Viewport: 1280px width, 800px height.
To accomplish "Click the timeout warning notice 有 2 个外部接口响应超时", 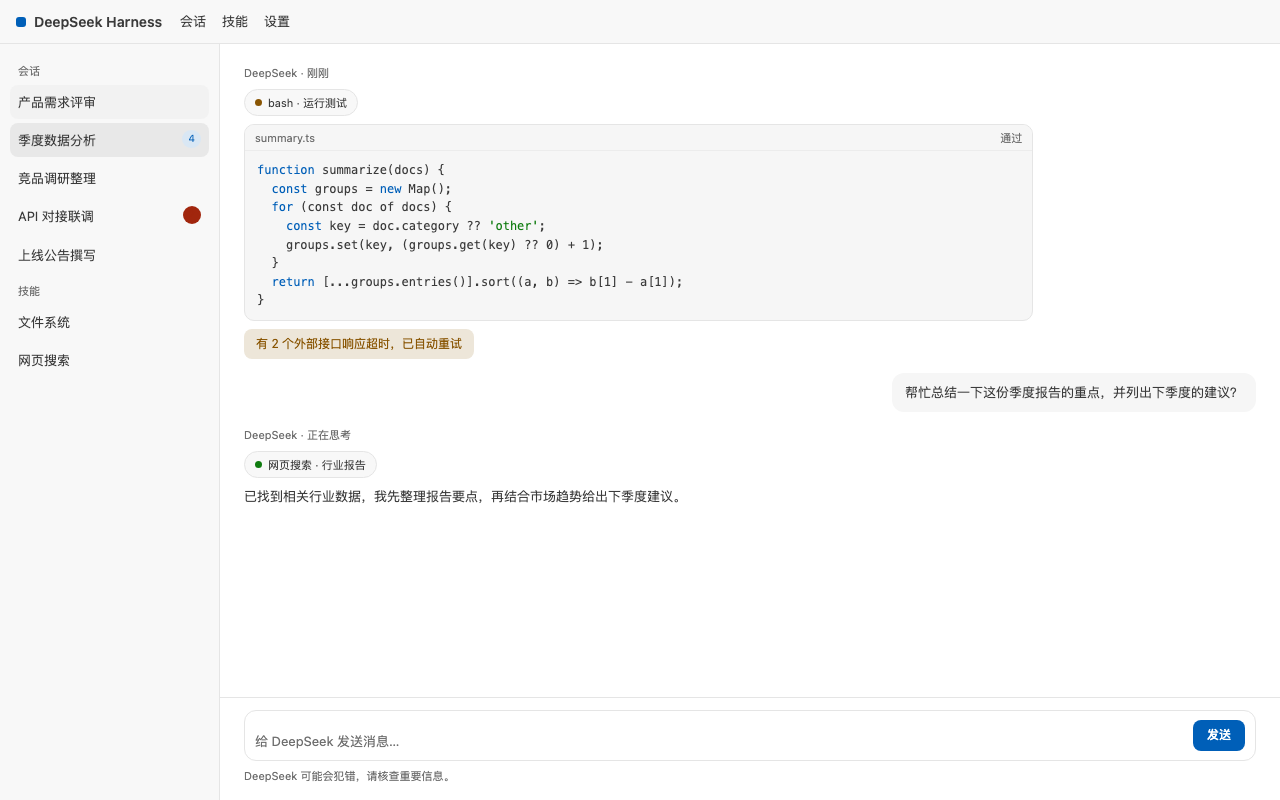I will point(359,344).
